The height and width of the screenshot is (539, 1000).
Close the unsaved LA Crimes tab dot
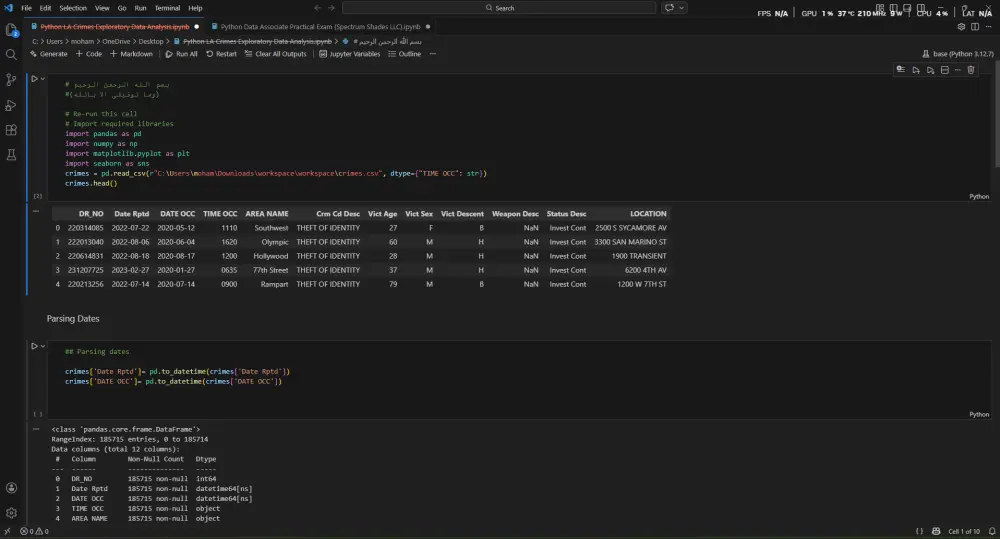point(196,27)
